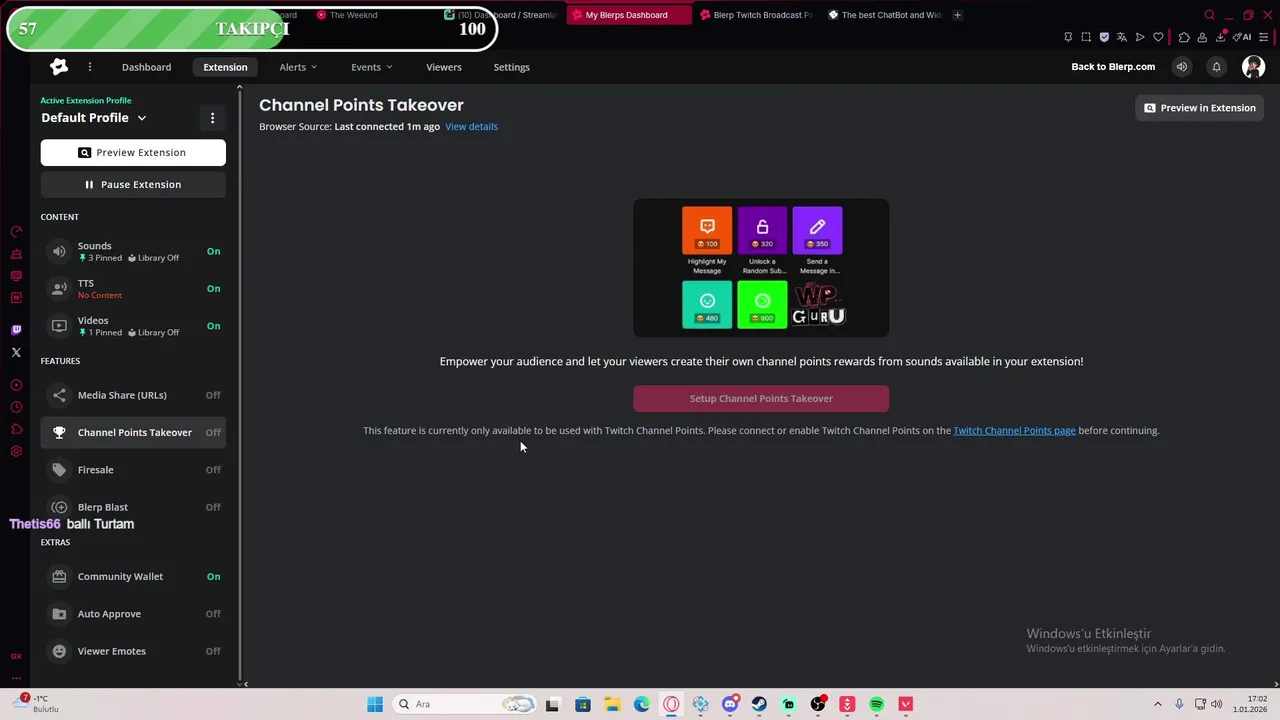Open browser sidebar settings gear

(x=16, y=451)
